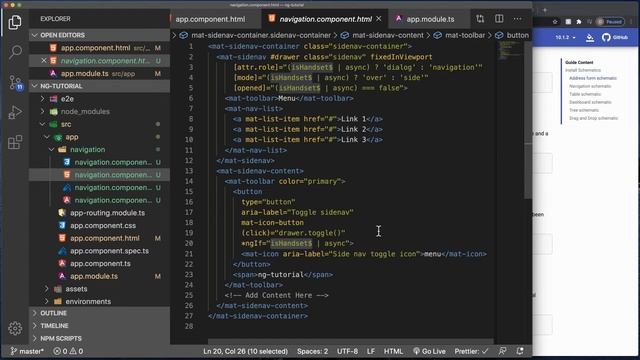
Task: Click the master branch indicator in status bar
Action: tap(27, 351)
